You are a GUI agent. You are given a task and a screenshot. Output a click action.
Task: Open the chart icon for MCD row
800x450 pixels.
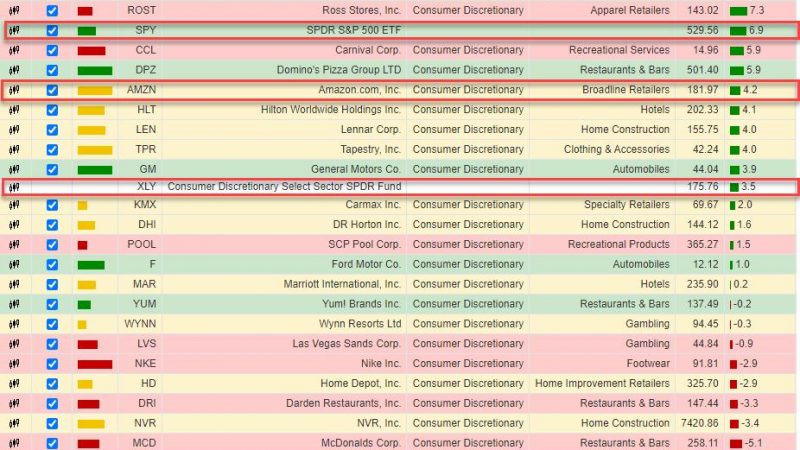coord(14,443)
